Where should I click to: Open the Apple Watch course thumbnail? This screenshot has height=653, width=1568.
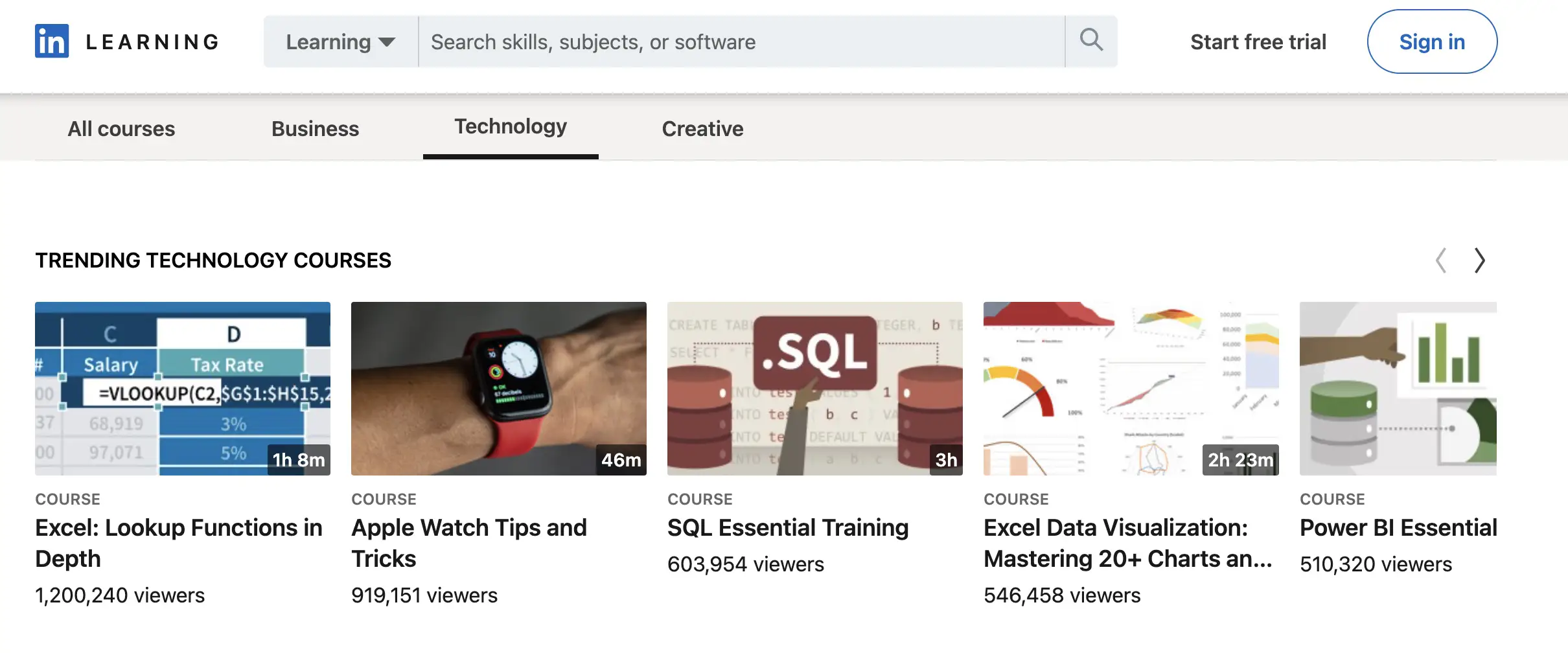[499, 389]
